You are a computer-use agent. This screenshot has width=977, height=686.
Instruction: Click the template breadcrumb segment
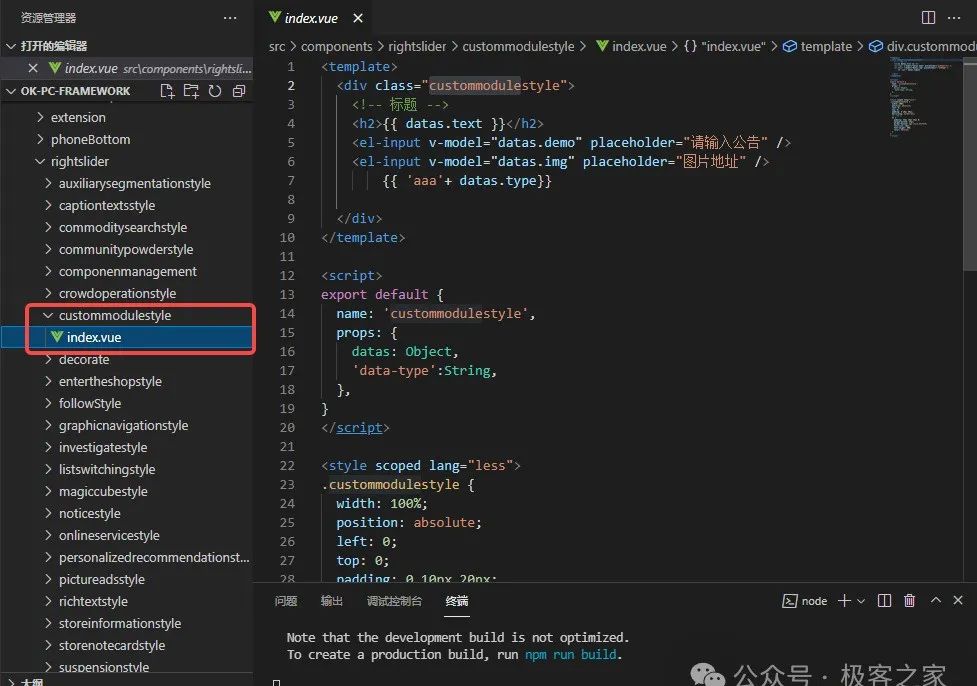[x=826, y=46]
